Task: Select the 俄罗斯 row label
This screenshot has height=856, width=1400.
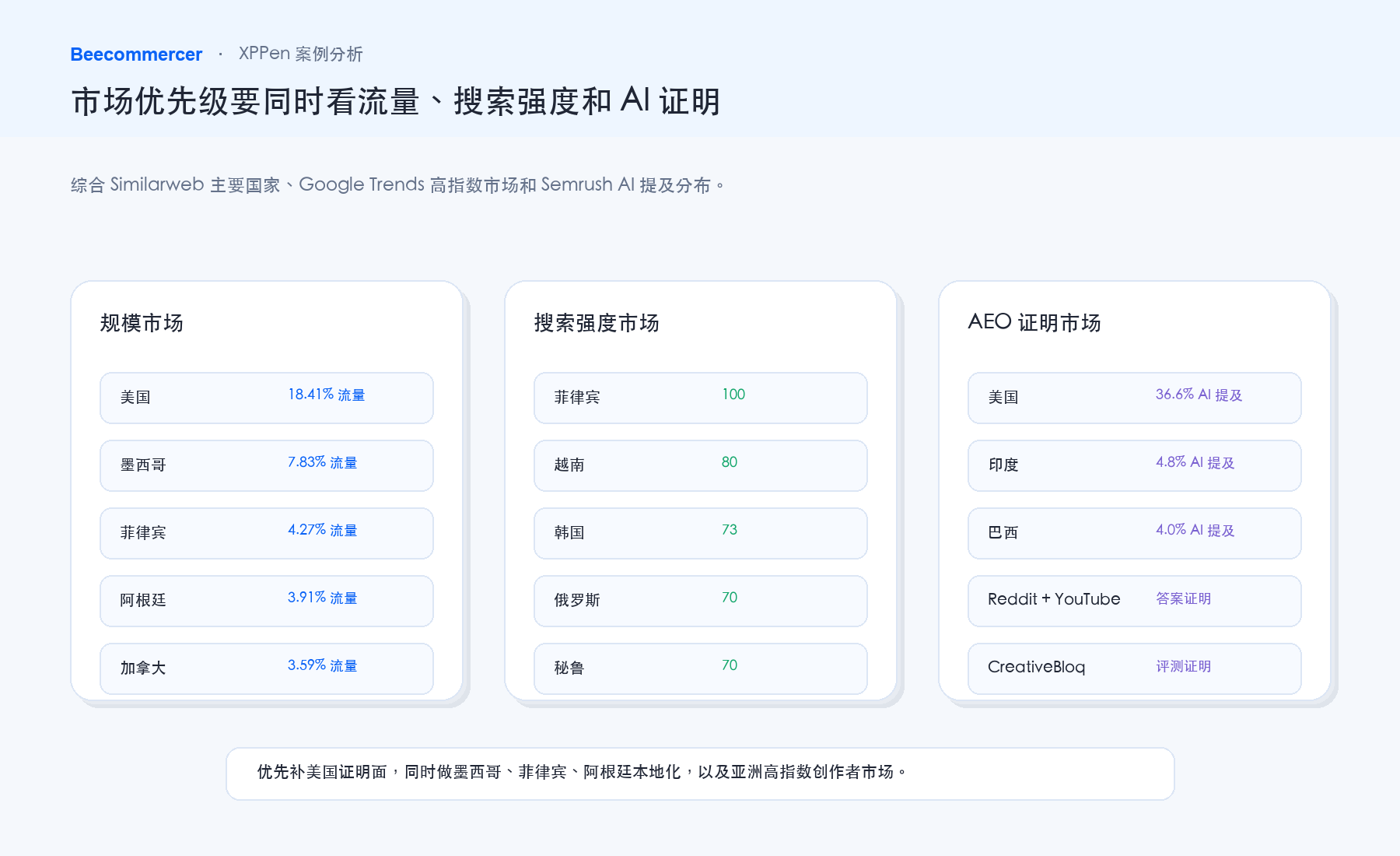Action: click(577, 601)
